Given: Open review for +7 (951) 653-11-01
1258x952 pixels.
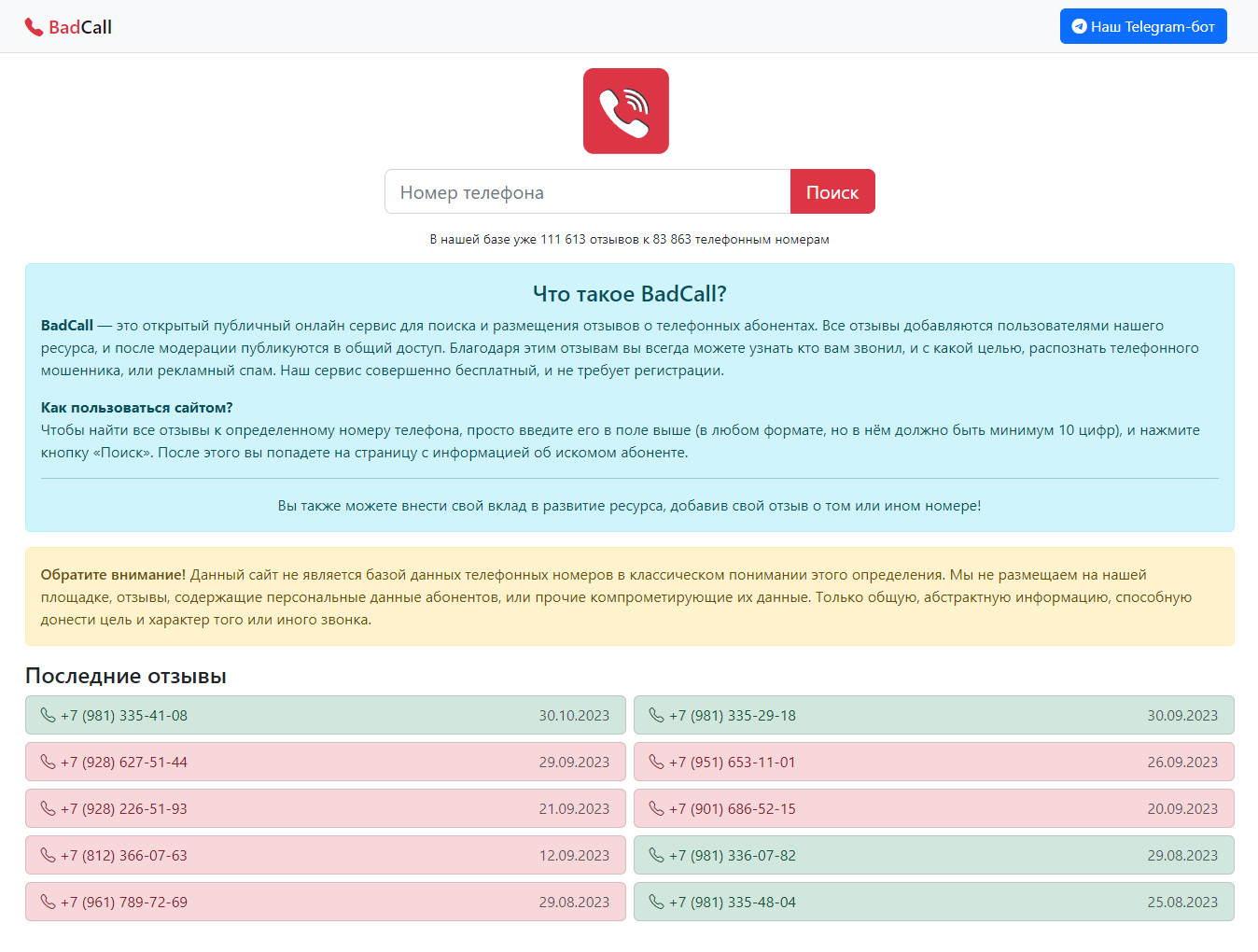Looking at the screenshot, I should tap(934, 762).
